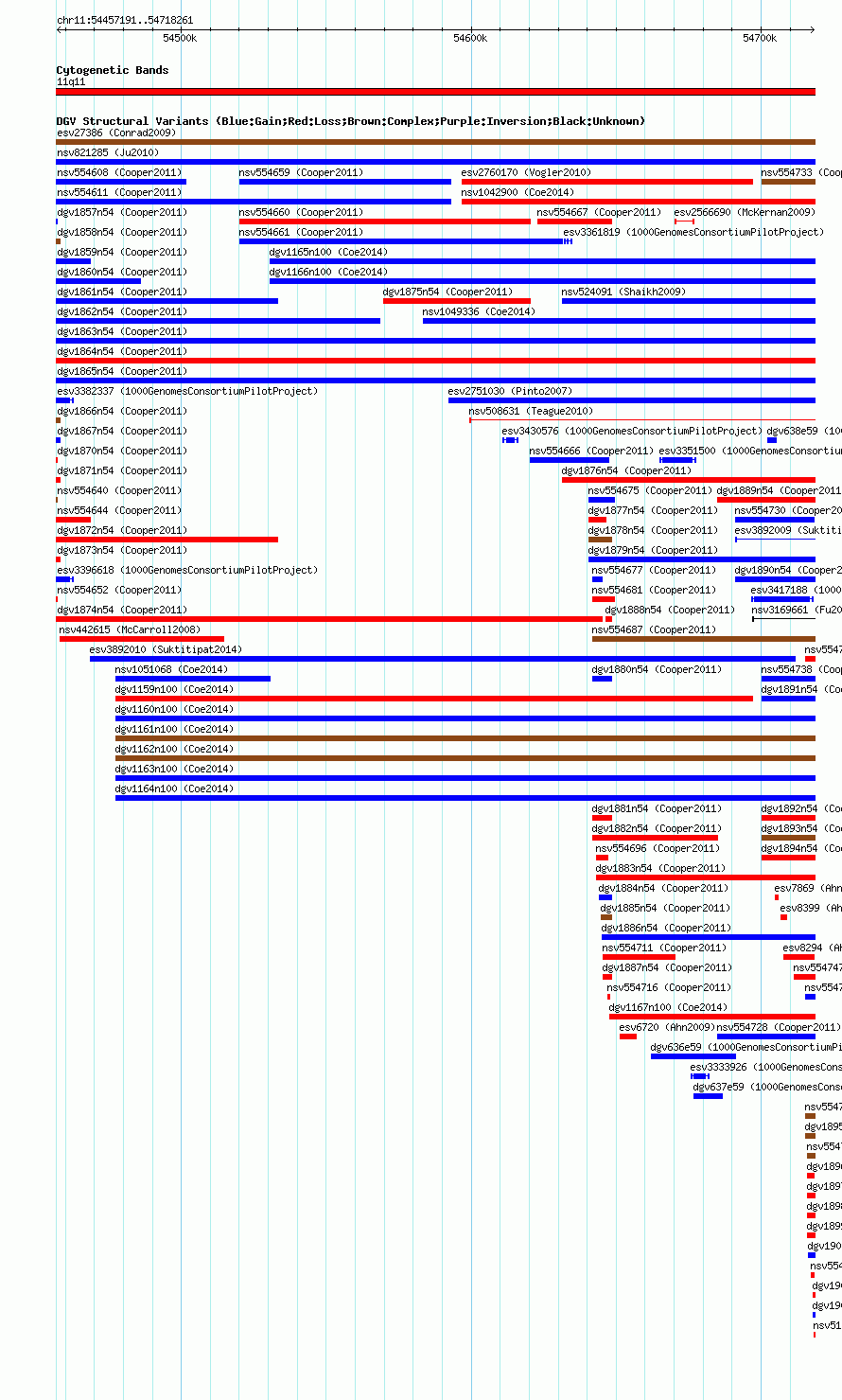Click the nsv554608 (Cooper2011) variant label
Image resolution: width=842 pixels, height=1400 pixels.
(x=118, y=172)
